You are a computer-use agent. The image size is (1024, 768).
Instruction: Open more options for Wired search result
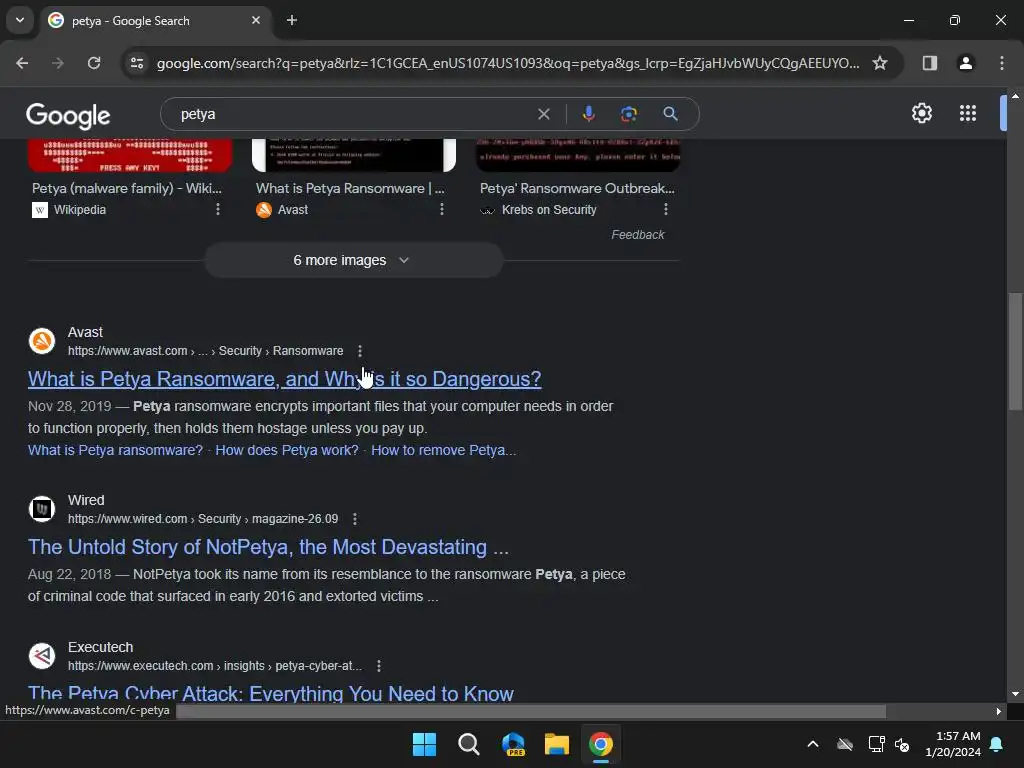(355, 519)
